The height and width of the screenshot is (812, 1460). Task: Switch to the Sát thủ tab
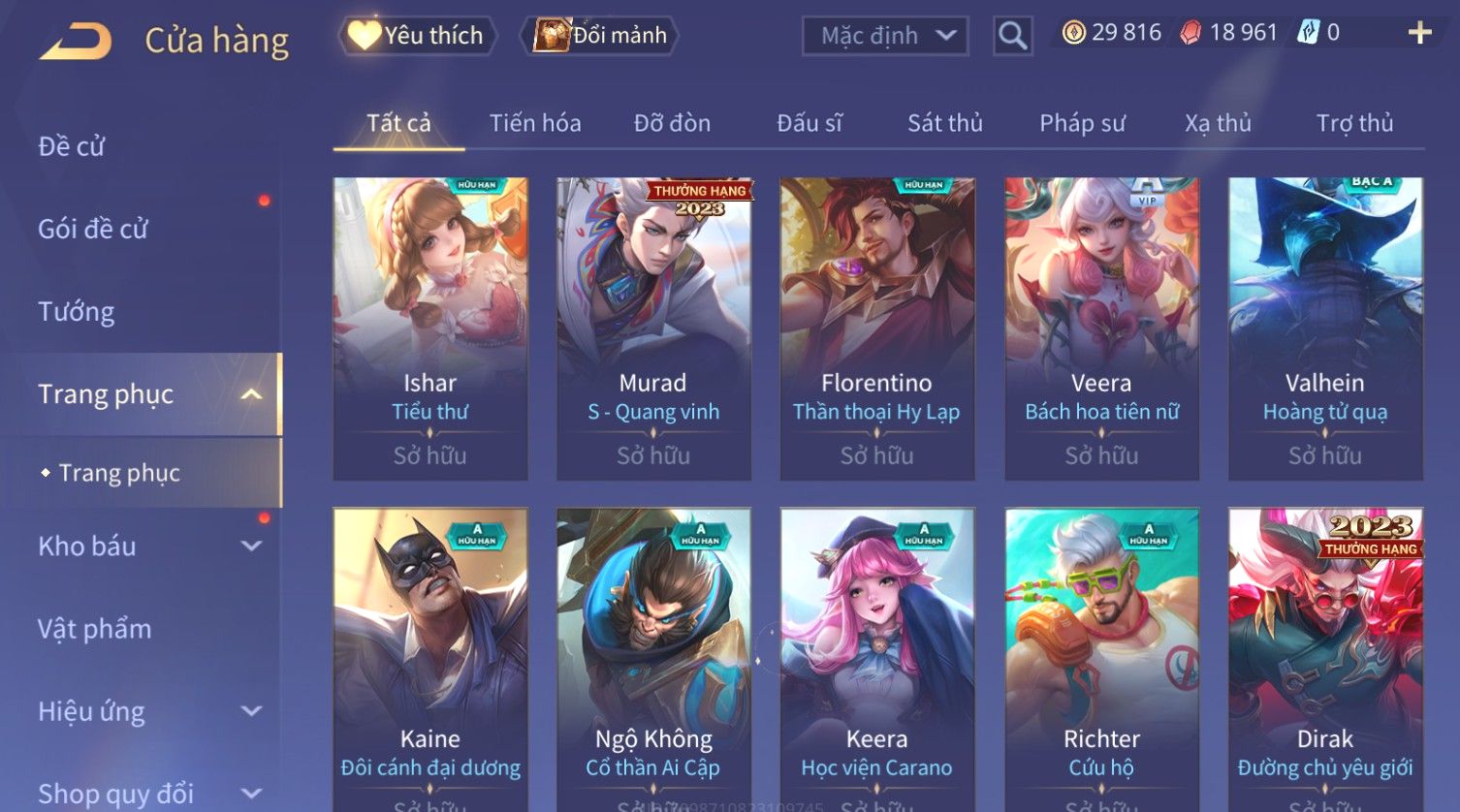tap(944, 123)
